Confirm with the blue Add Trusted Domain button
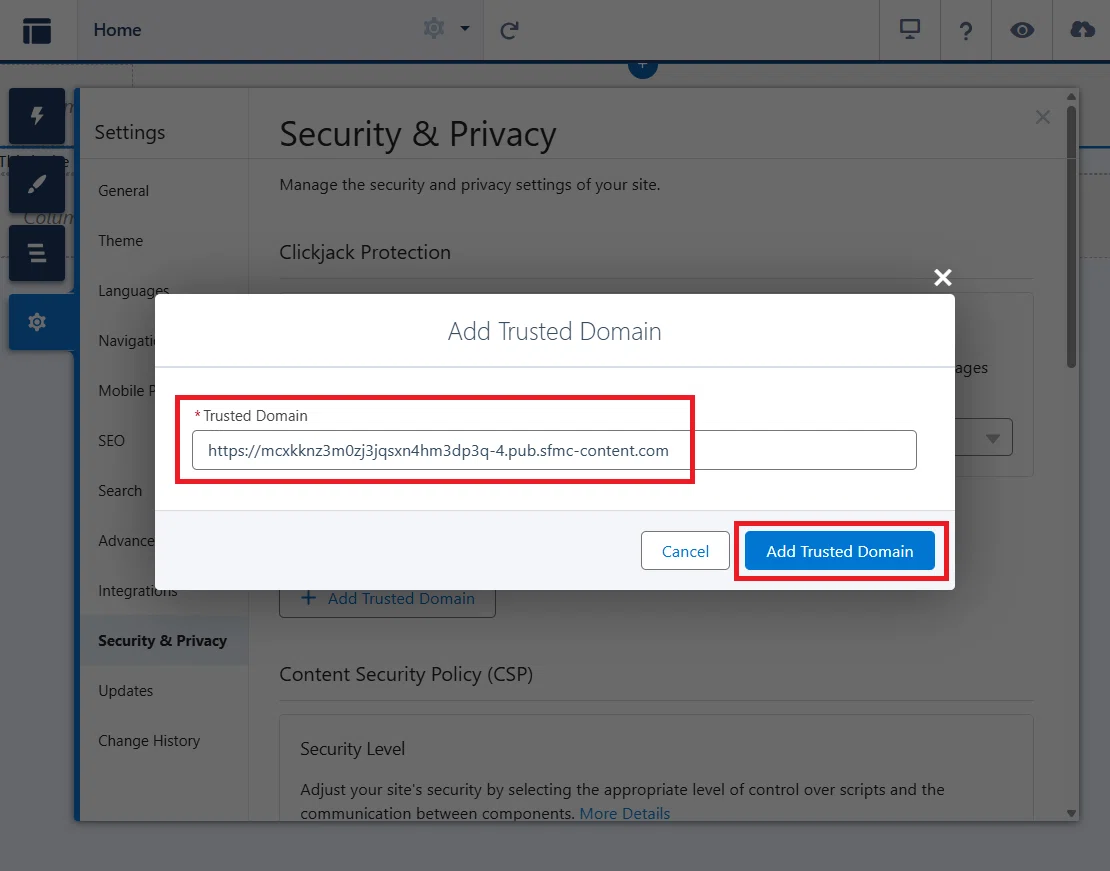Image resolution: width=1110 pixels, height=871 pixels. [x=840, y=551]
